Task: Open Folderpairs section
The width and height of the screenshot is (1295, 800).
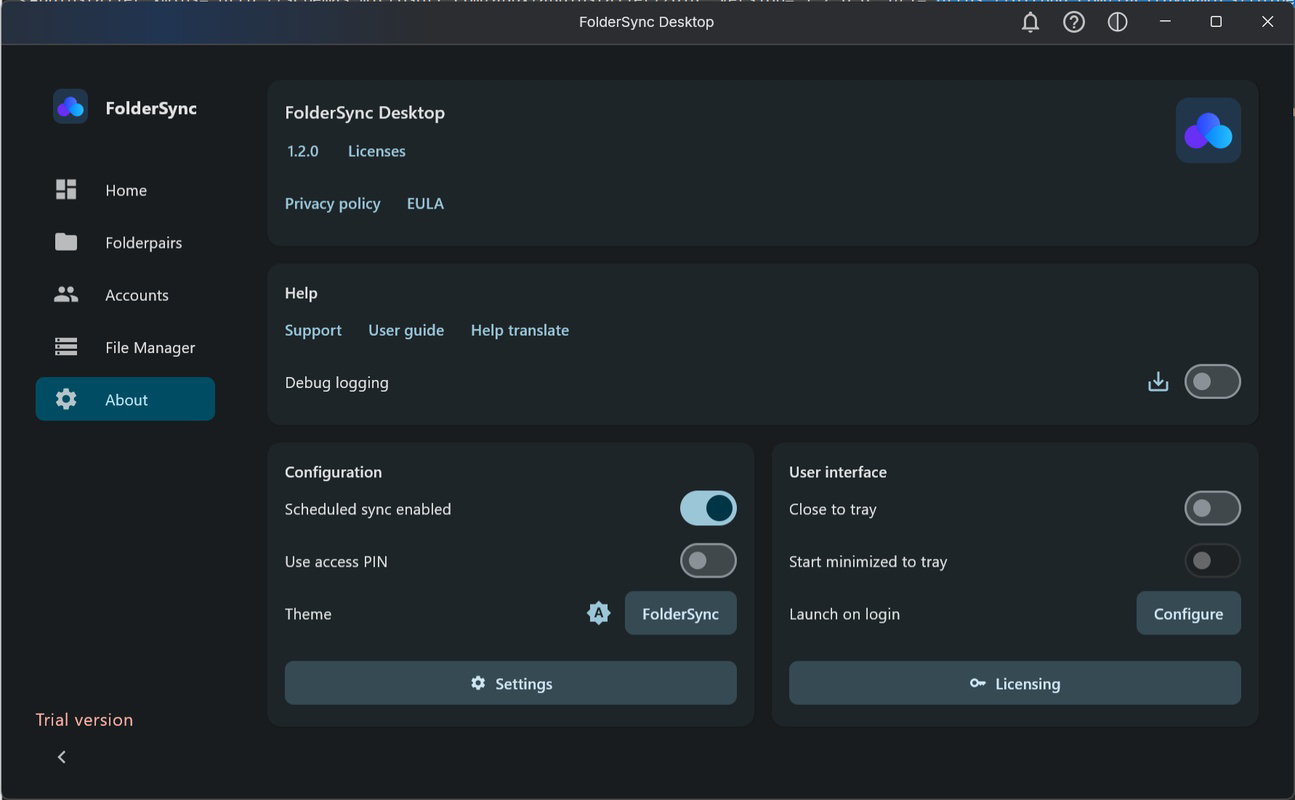Action: (125, 243)
